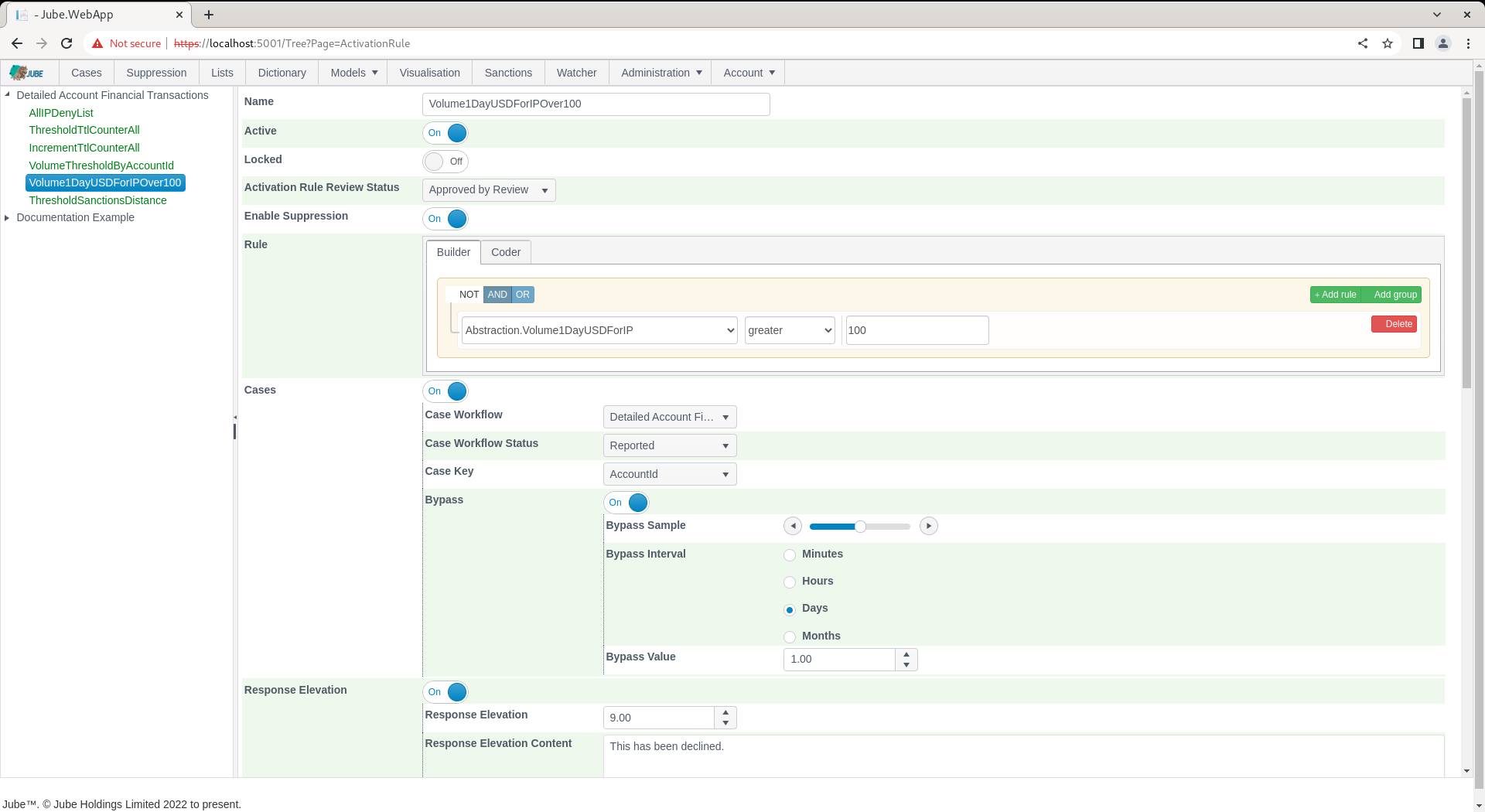1485x812 pixels.
Task: Open Case Key AccountId dropdown
Action: point(670,474)
